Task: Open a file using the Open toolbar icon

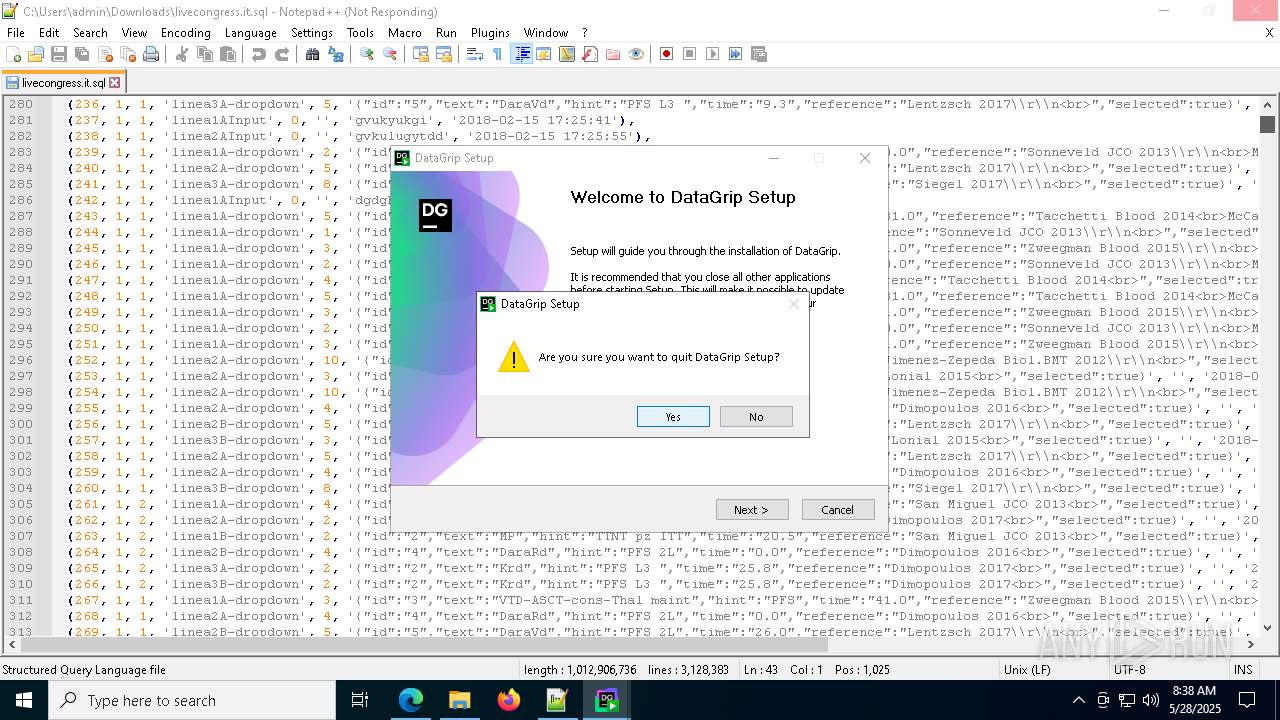Action: click(x=36, y=54)
